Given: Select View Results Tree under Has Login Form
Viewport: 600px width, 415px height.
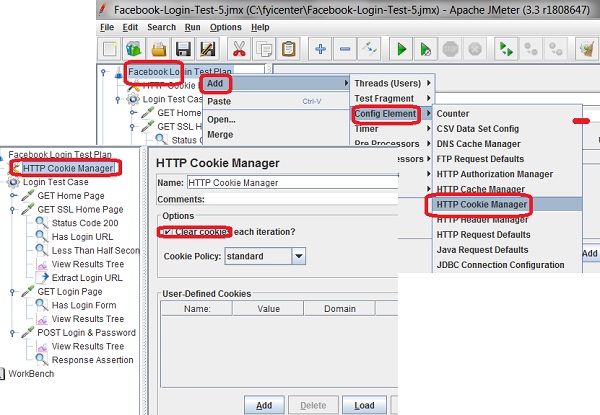Looking at the screenshot, I should pos(88,319).
